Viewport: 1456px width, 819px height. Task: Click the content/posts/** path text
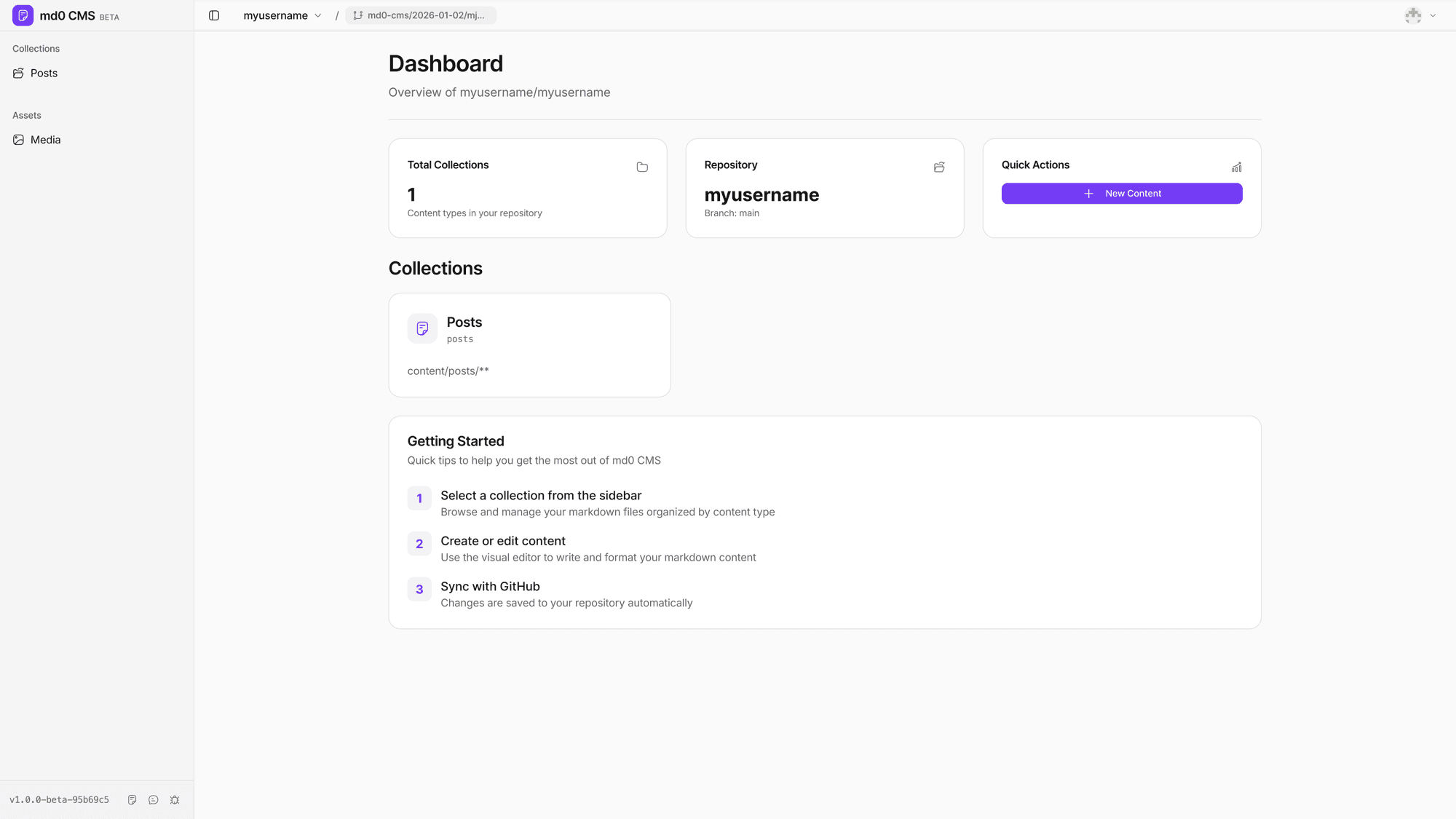[448, 371]
